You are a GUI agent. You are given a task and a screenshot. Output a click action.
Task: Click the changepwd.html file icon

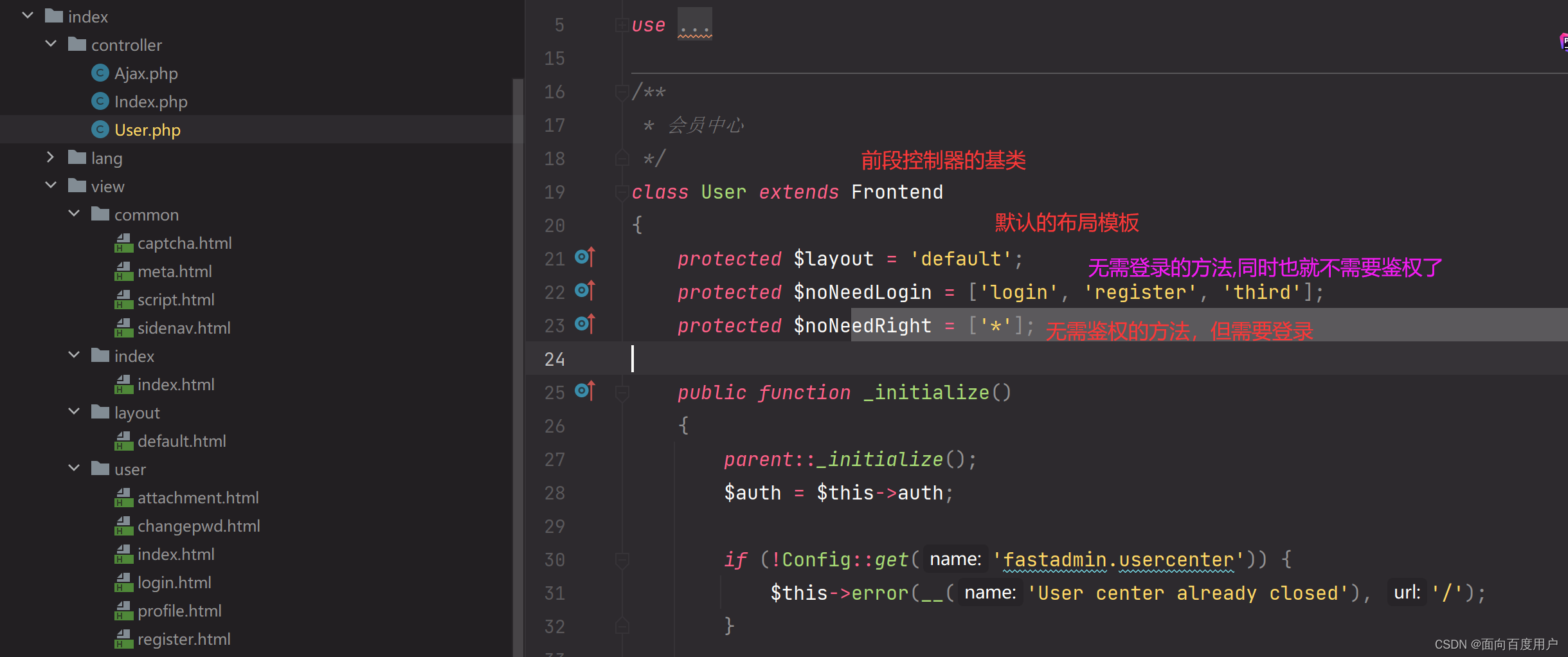(123, 526)
